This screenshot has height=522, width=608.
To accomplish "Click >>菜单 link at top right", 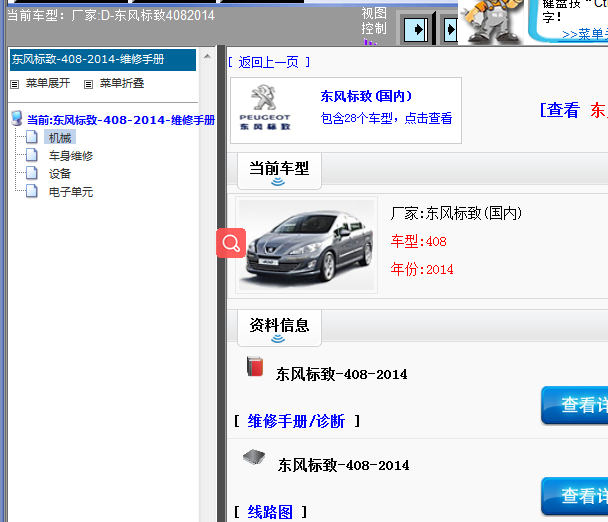I will (585, 35).
